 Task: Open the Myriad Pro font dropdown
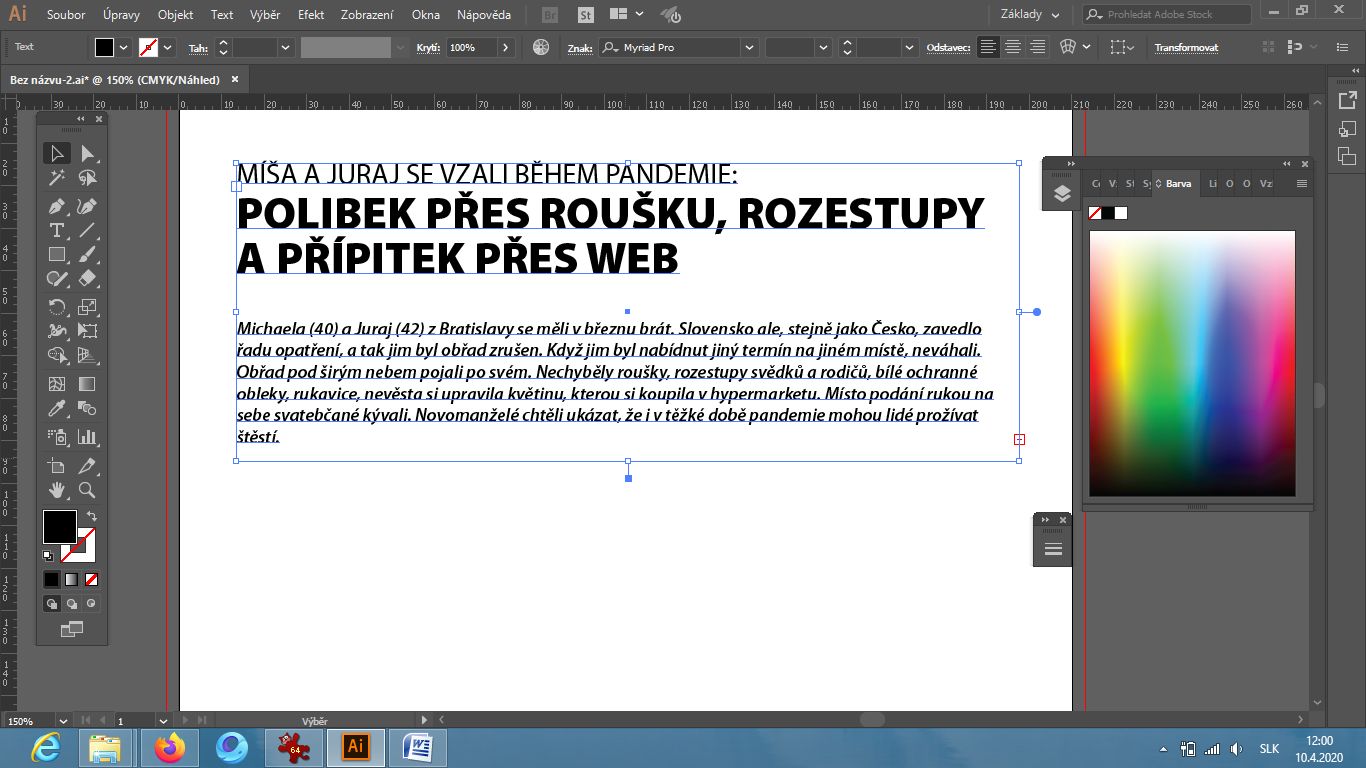click(x=750, y=47)
